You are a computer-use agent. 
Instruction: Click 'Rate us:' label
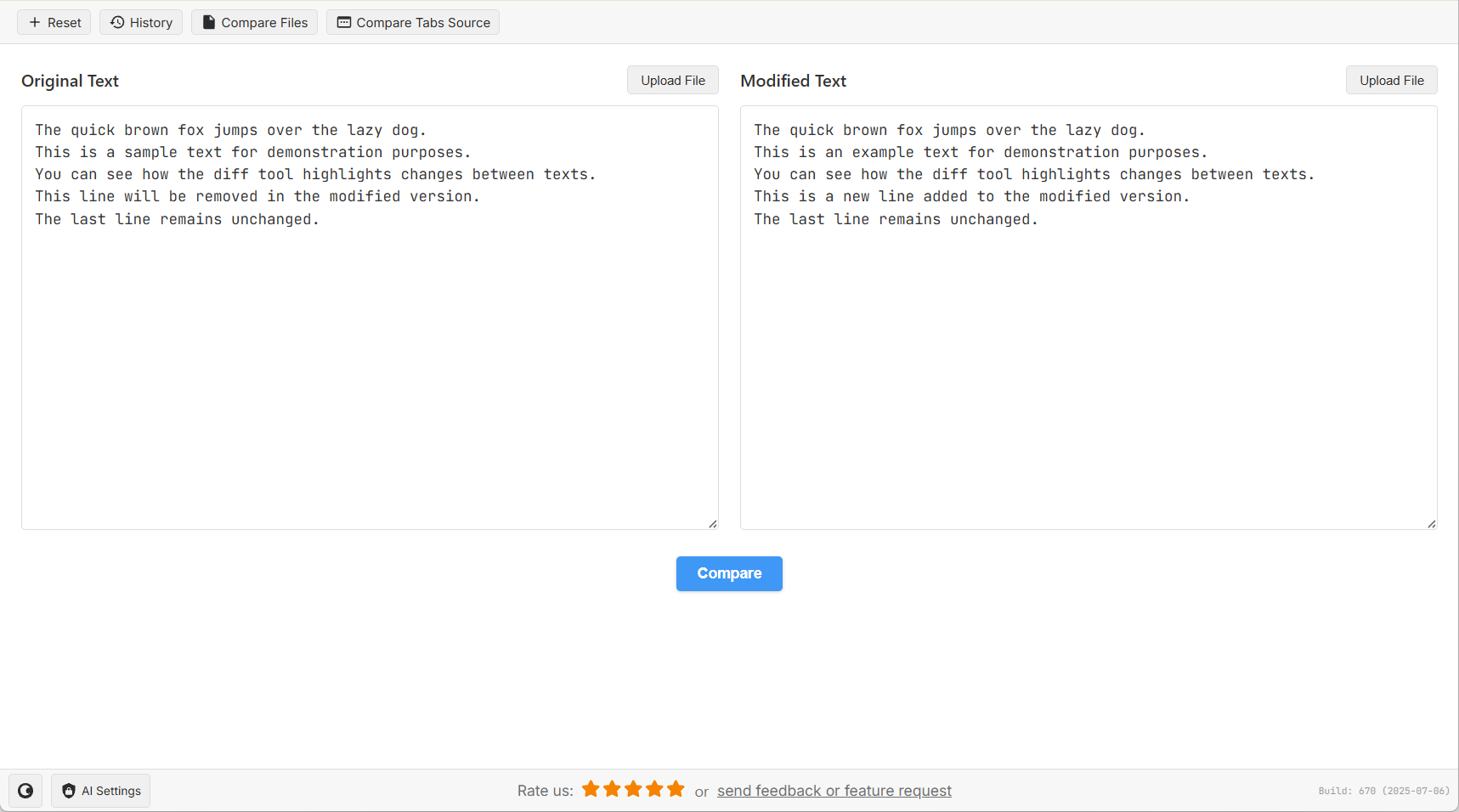coord(545,791)
